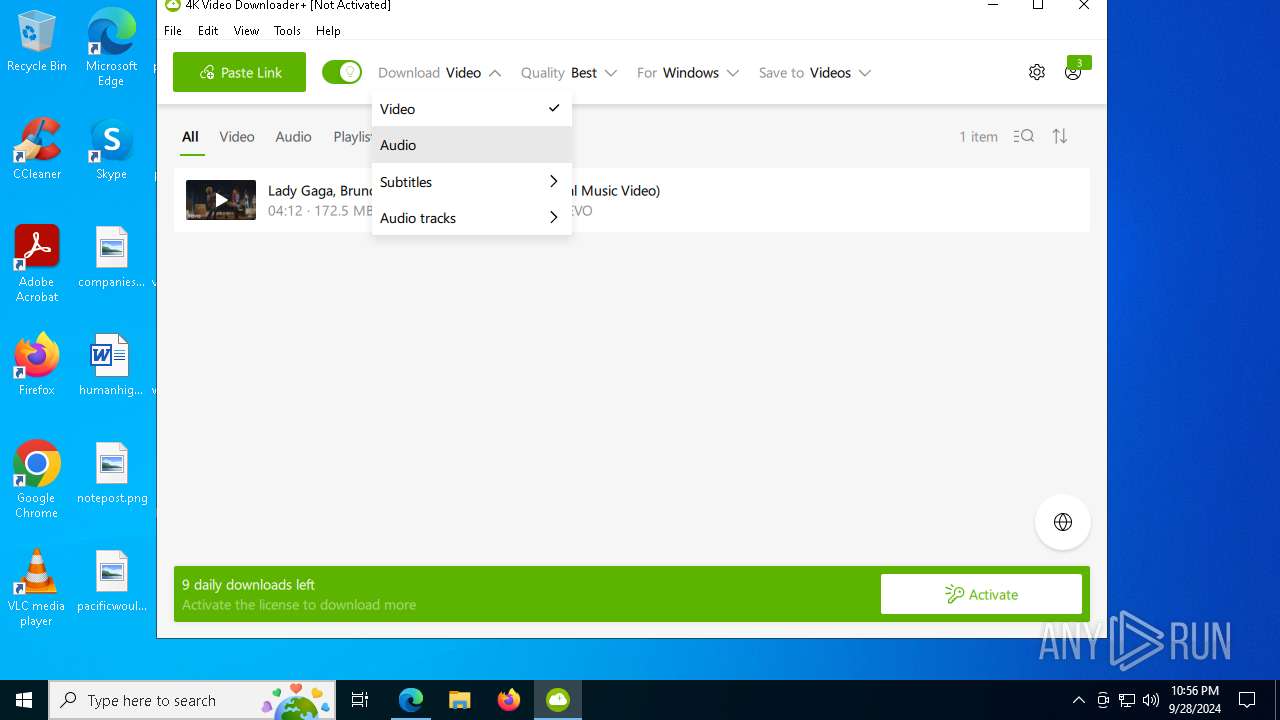This screenshot has height=720, width=1280.
Task: Click the taskbar clock showing 10:56 PM
Action: click(x=1195, y=700)
